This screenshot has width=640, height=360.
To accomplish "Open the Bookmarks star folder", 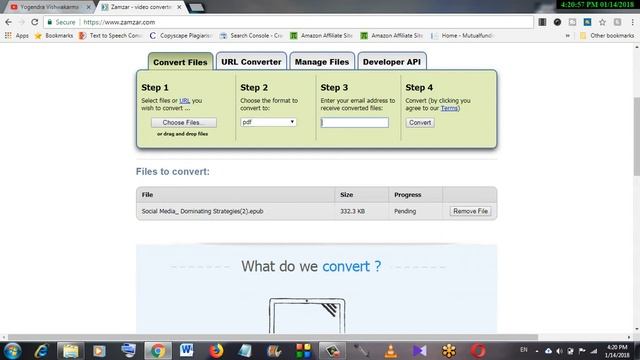I will (54, 36).
